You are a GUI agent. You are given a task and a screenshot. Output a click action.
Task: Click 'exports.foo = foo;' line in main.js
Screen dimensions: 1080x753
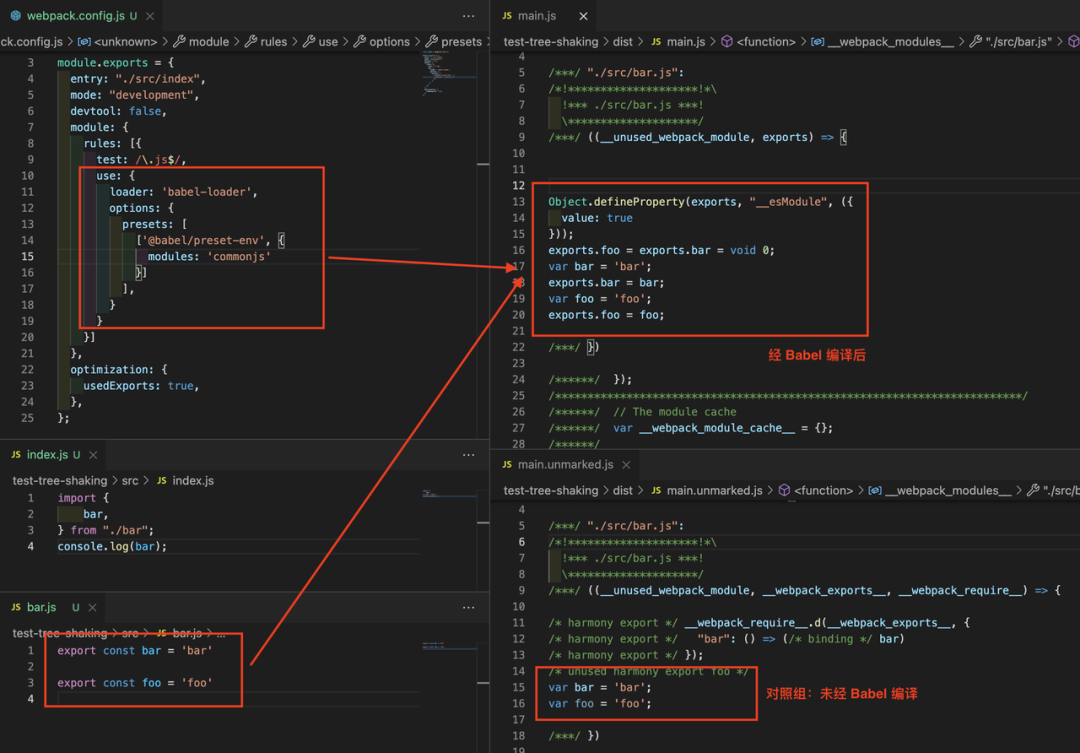coord(606,315)
